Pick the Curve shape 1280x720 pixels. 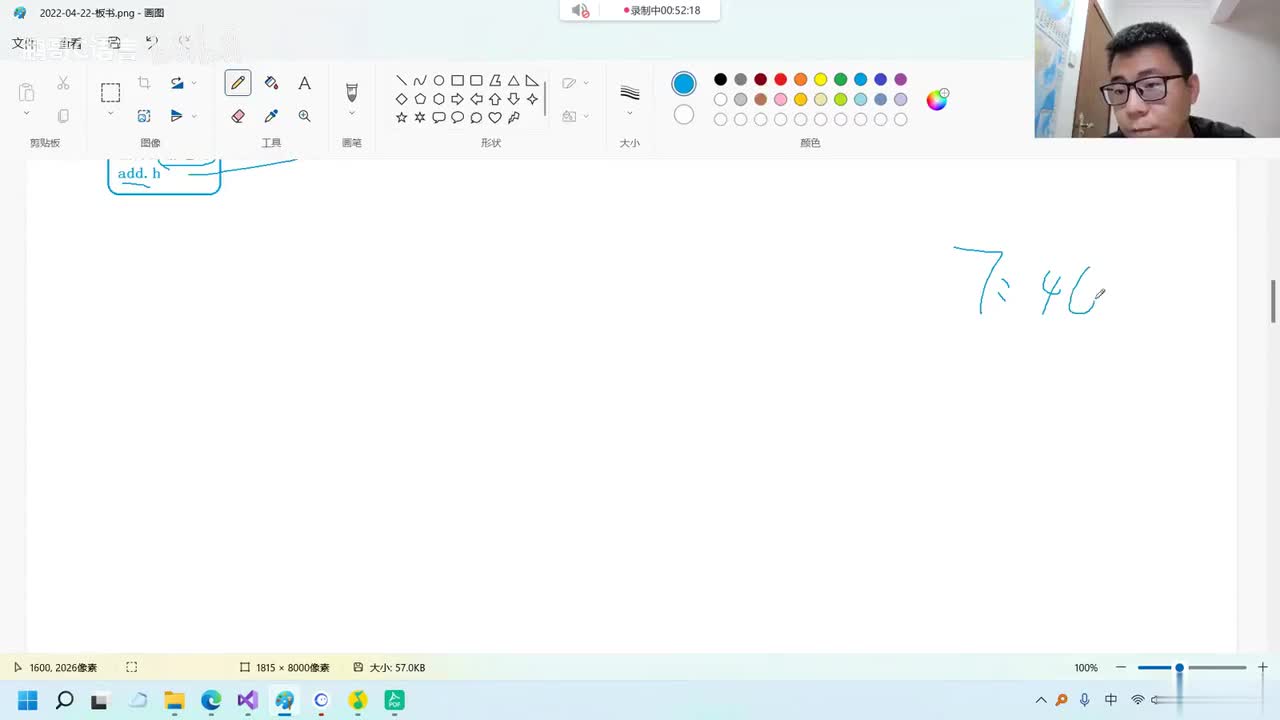point(420,81)
